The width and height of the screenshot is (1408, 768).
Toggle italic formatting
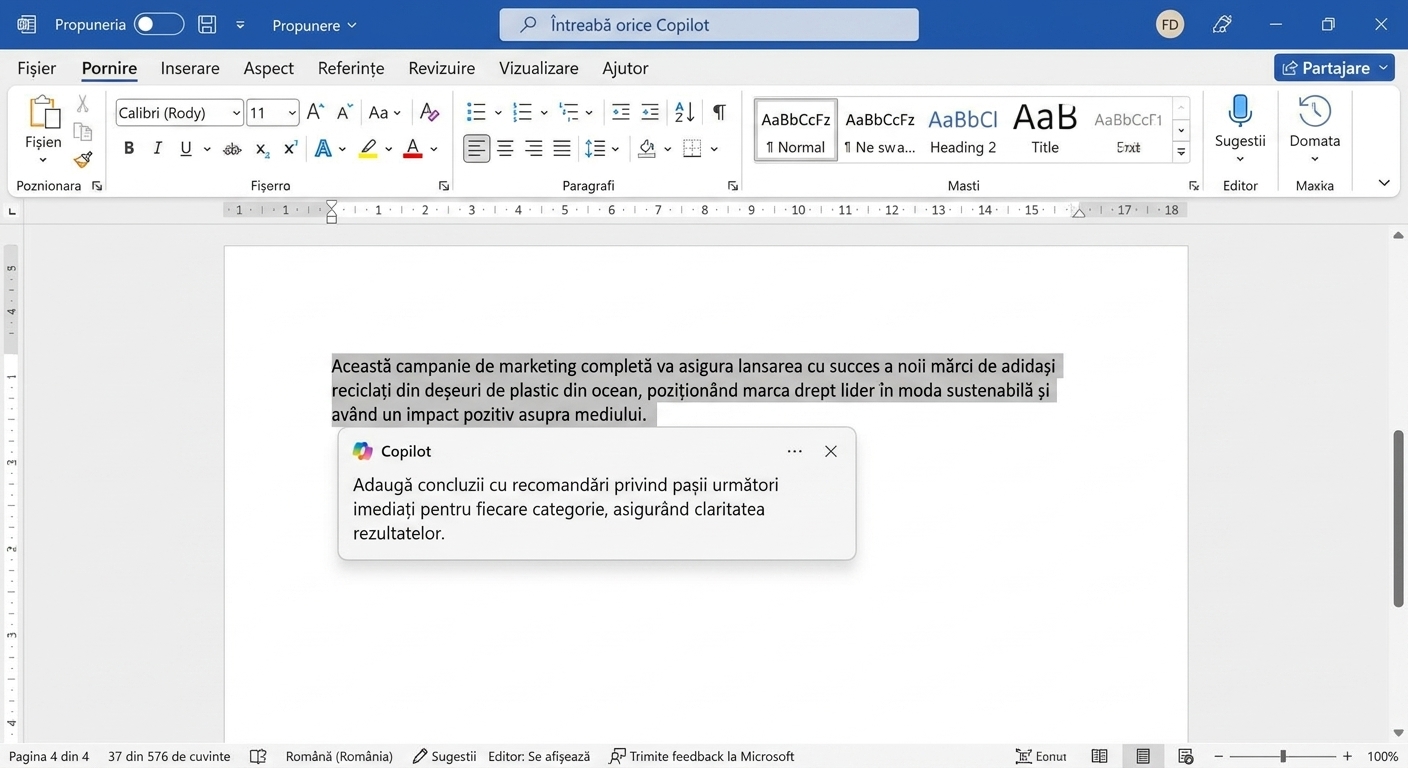pos(157,149)
